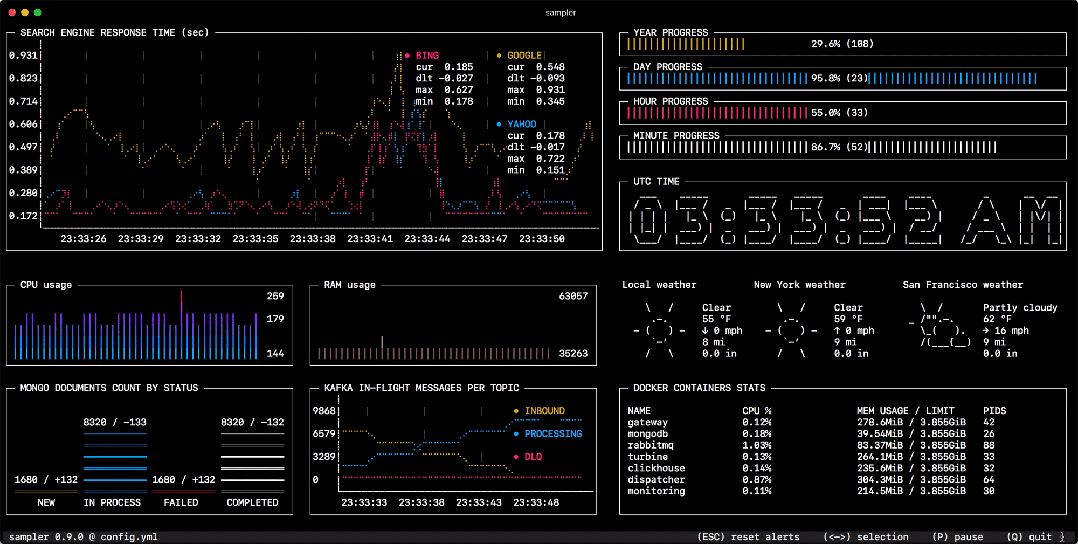Click the NAME column header
This screenshot has height=544, width=1078.
[639, 411]
